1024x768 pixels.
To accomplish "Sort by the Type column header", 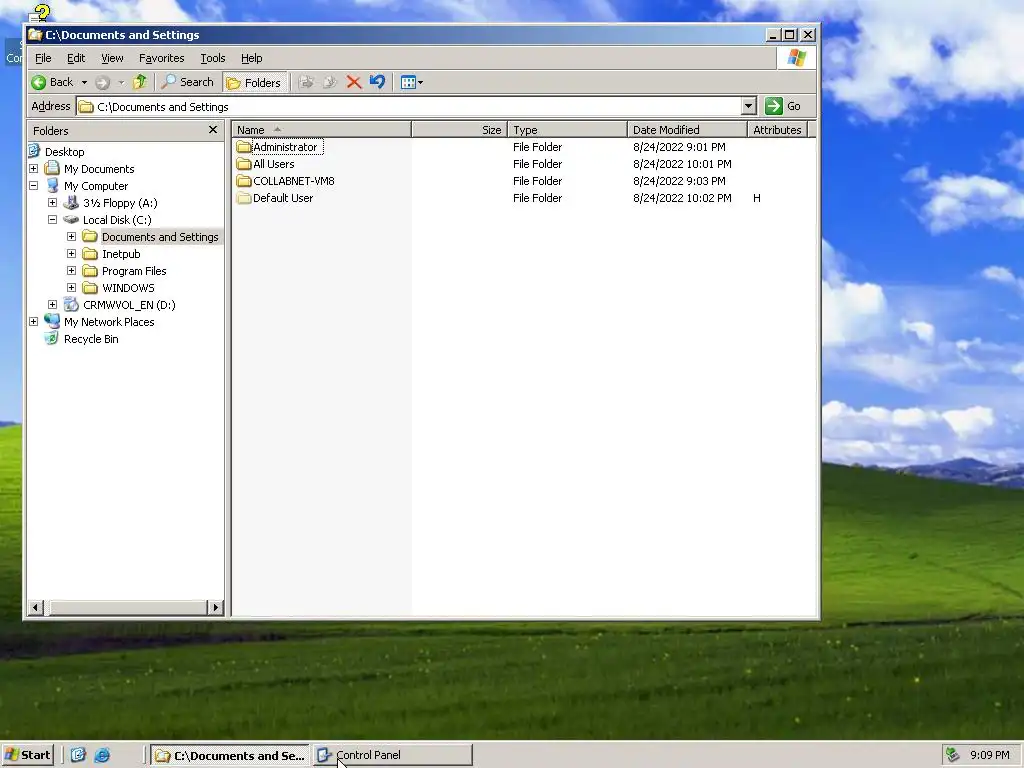I will coord(568,130).
